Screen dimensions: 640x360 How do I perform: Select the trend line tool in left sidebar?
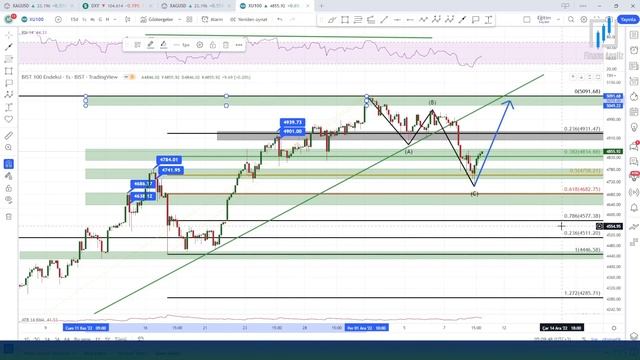[x=9, y=47]
